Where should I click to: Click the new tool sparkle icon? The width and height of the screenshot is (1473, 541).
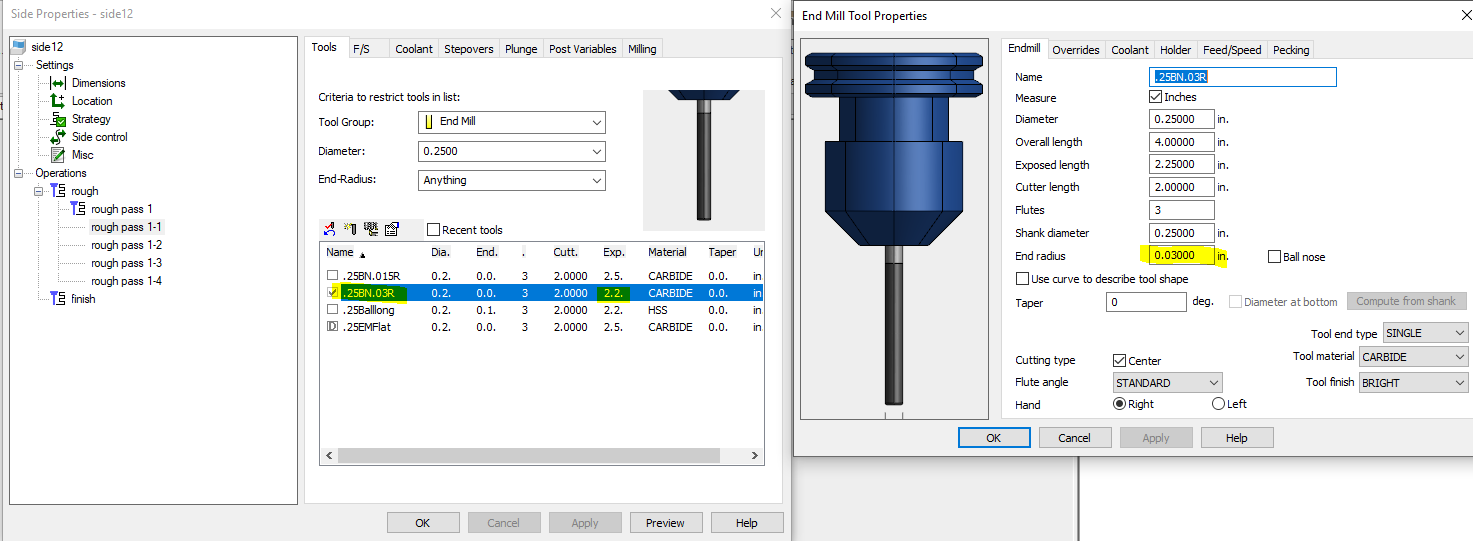[x=351, y=229]
